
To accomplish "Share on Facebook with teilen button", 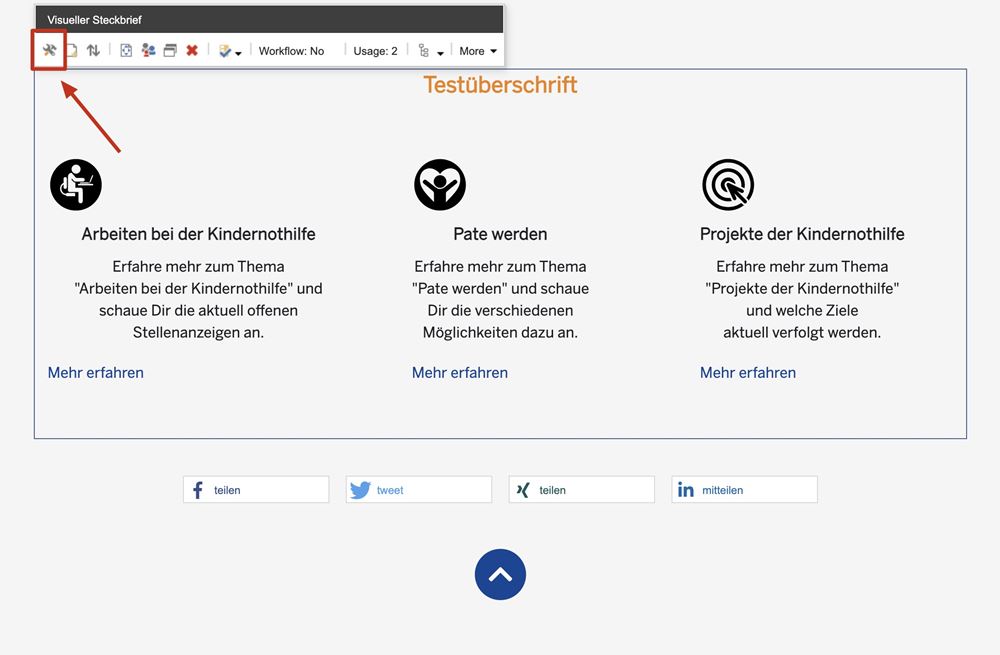I will (256, 490).
